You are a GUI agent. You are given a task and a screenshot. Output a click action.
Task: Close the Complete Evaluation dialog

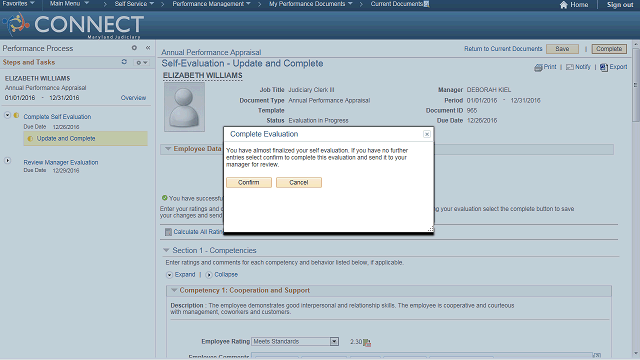[x=427, y=134]
